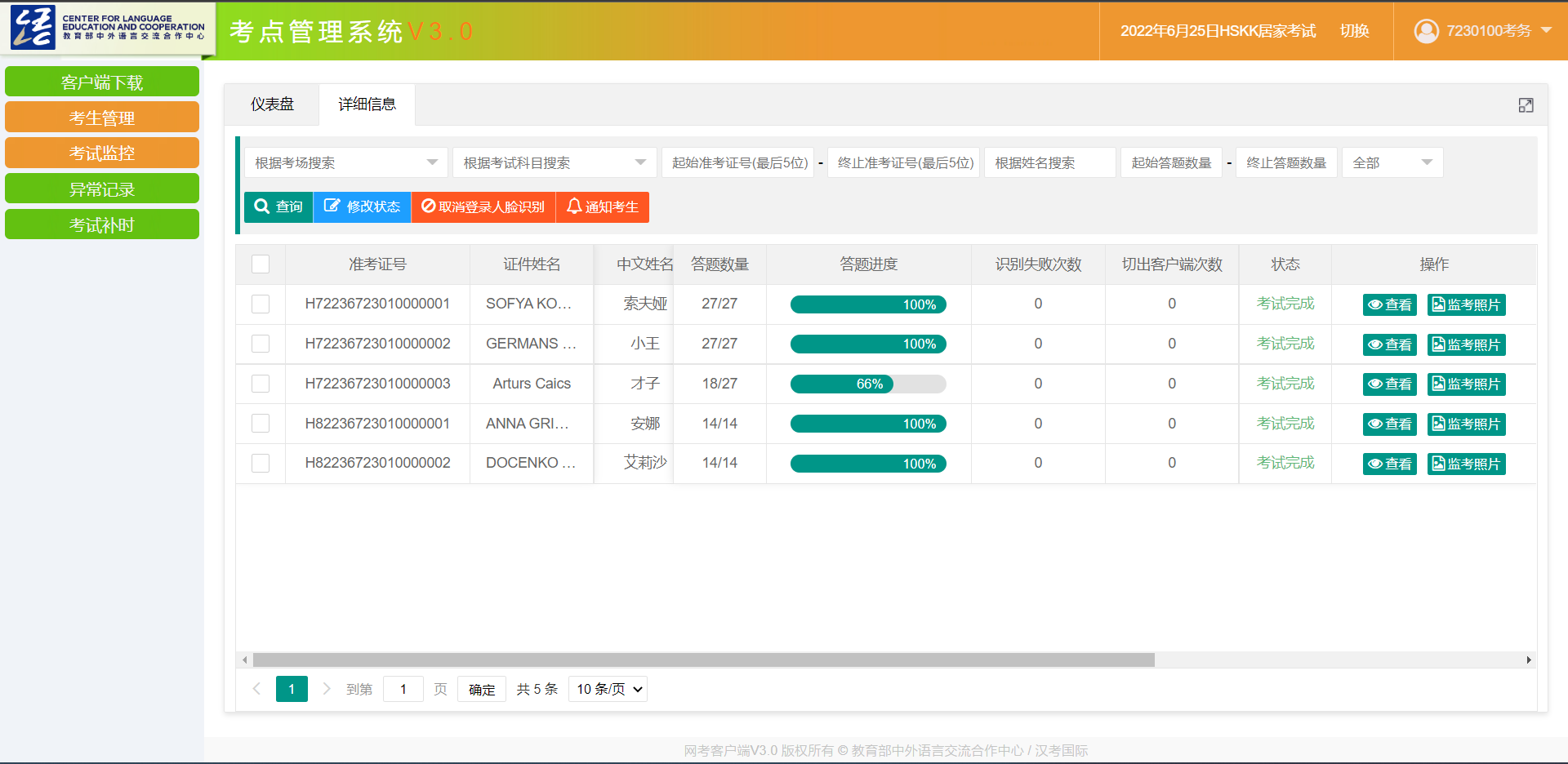The width and height of the screenshot is (1568, 764).
Task: Click 取消登录人脸识别 cancel face recognition button
Action: coord(483,207)
